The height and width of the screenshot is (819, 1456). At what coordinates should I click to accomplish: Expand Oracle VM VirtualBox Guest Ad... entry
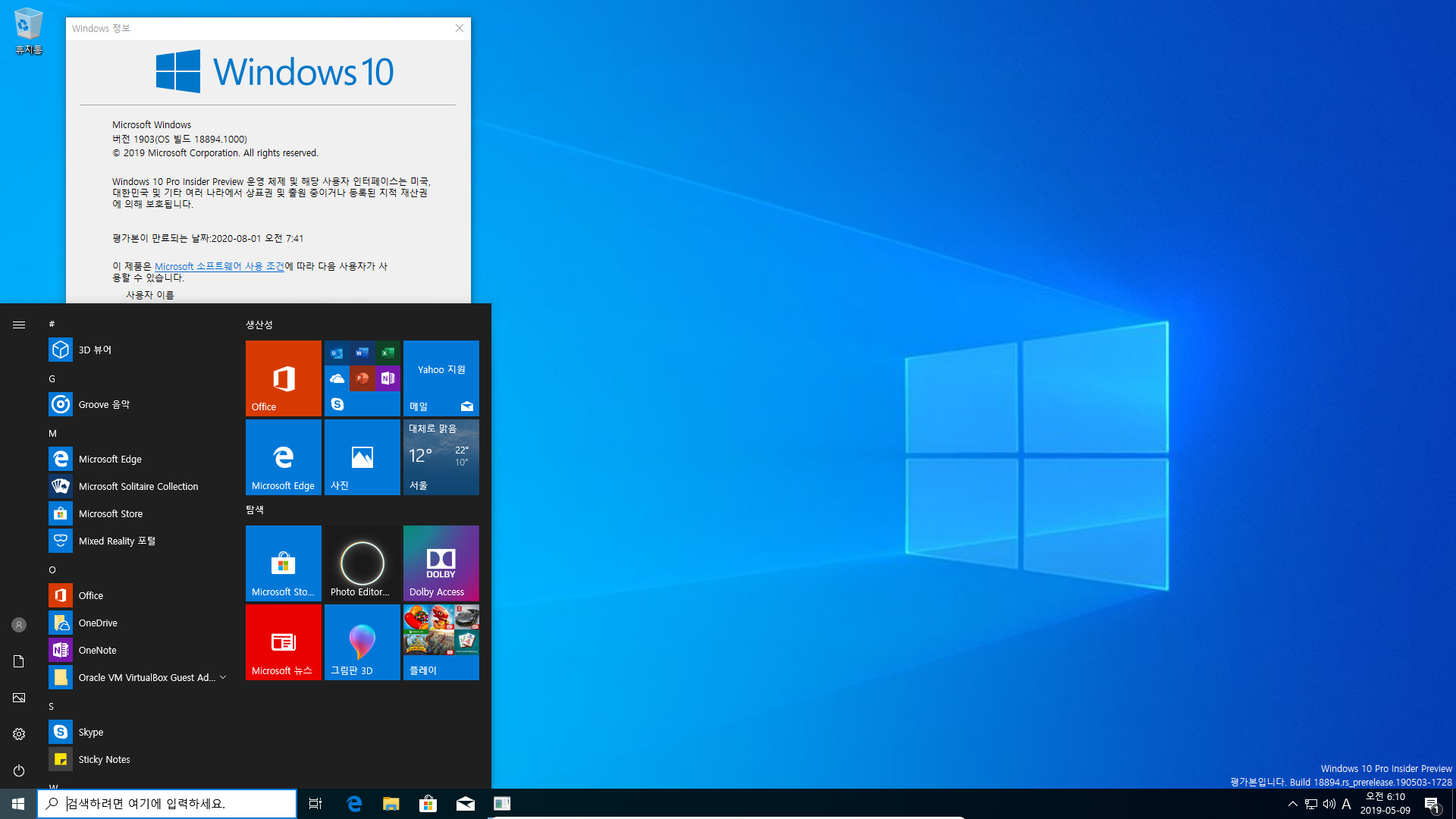(222, 677)
